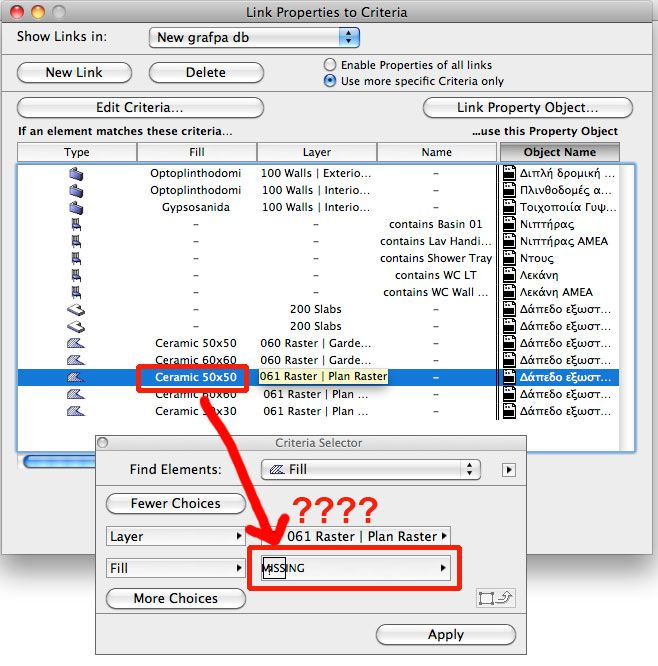Click fill icon in selected Ceramic 50x50 row
Image resolution: width=658 pixels, height=666 pixels.
point(76,377)
